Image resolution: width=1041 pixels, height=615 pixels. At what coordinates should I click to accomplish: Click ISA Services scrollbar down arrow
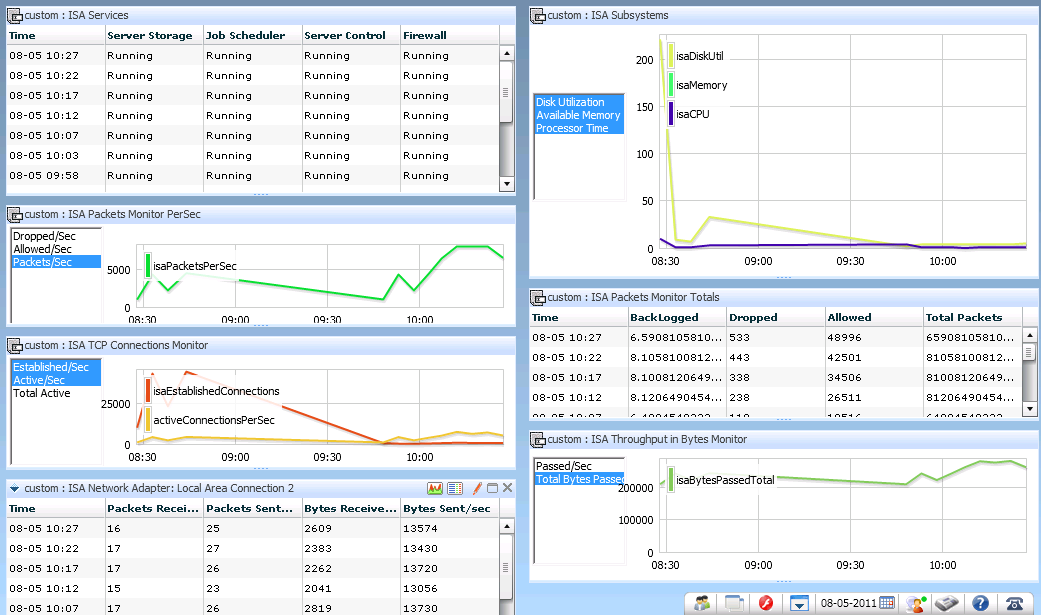[507, 184]
